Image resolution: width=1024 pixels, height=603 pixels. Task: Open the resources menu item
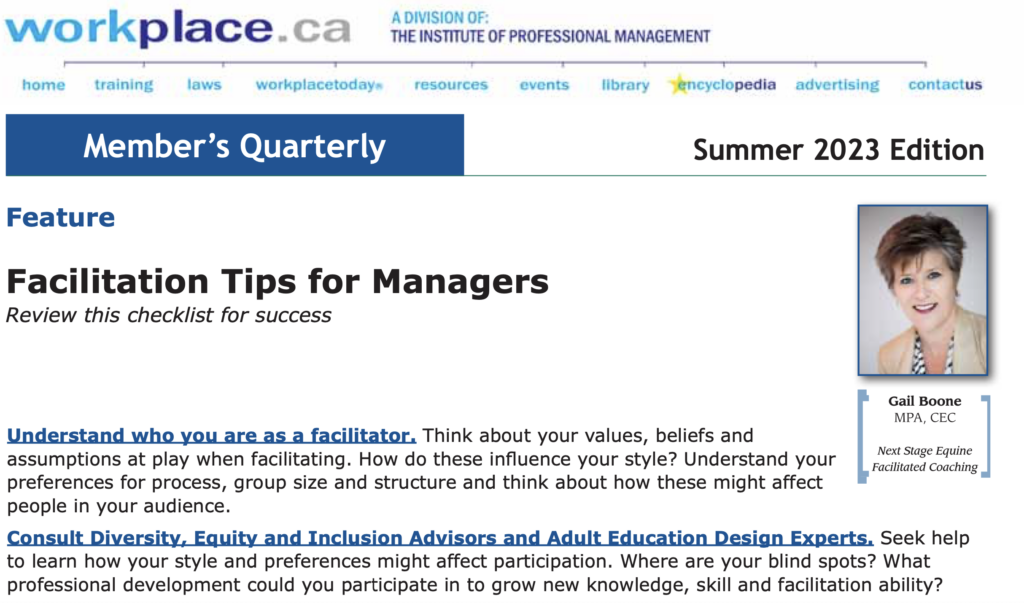click(451, 85)
